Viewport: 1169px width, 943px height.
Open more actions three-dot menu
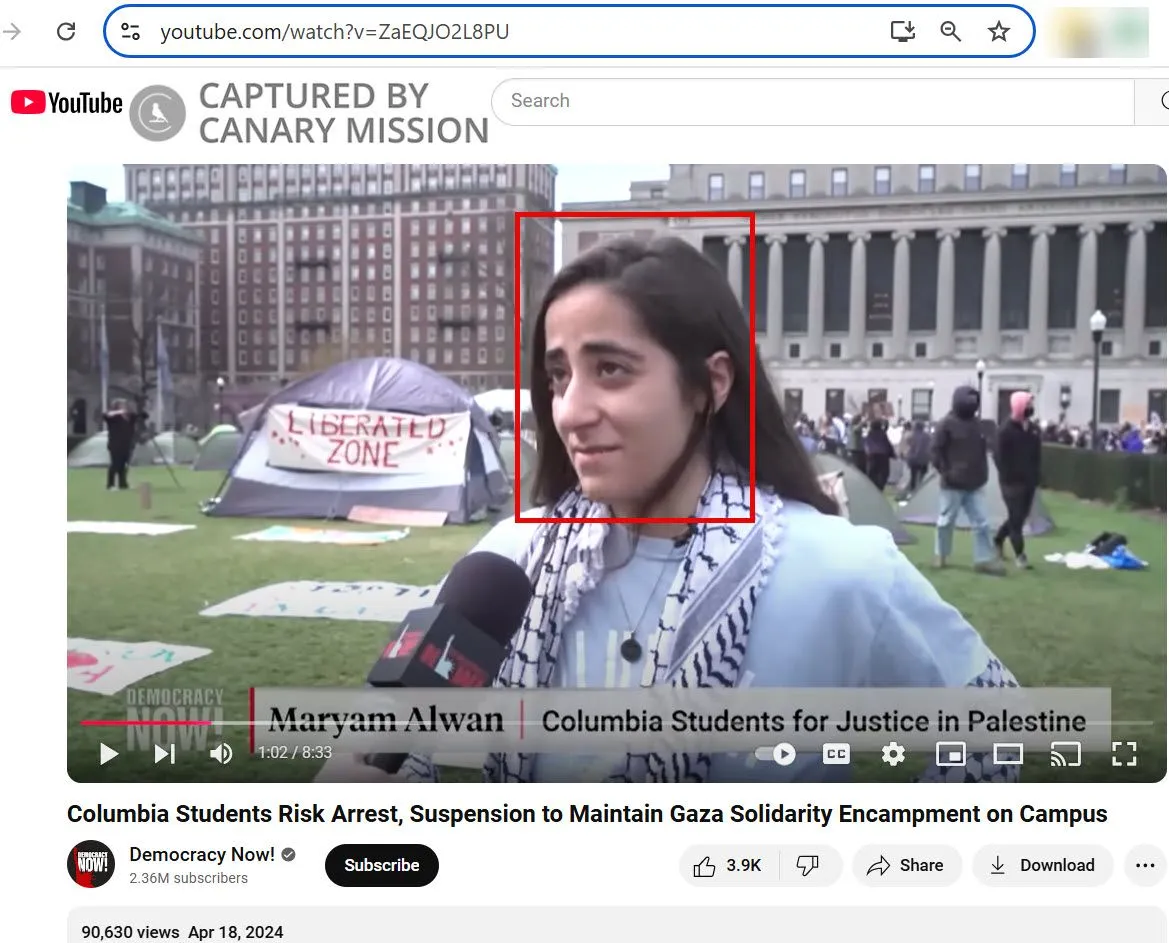[1144, 865]
